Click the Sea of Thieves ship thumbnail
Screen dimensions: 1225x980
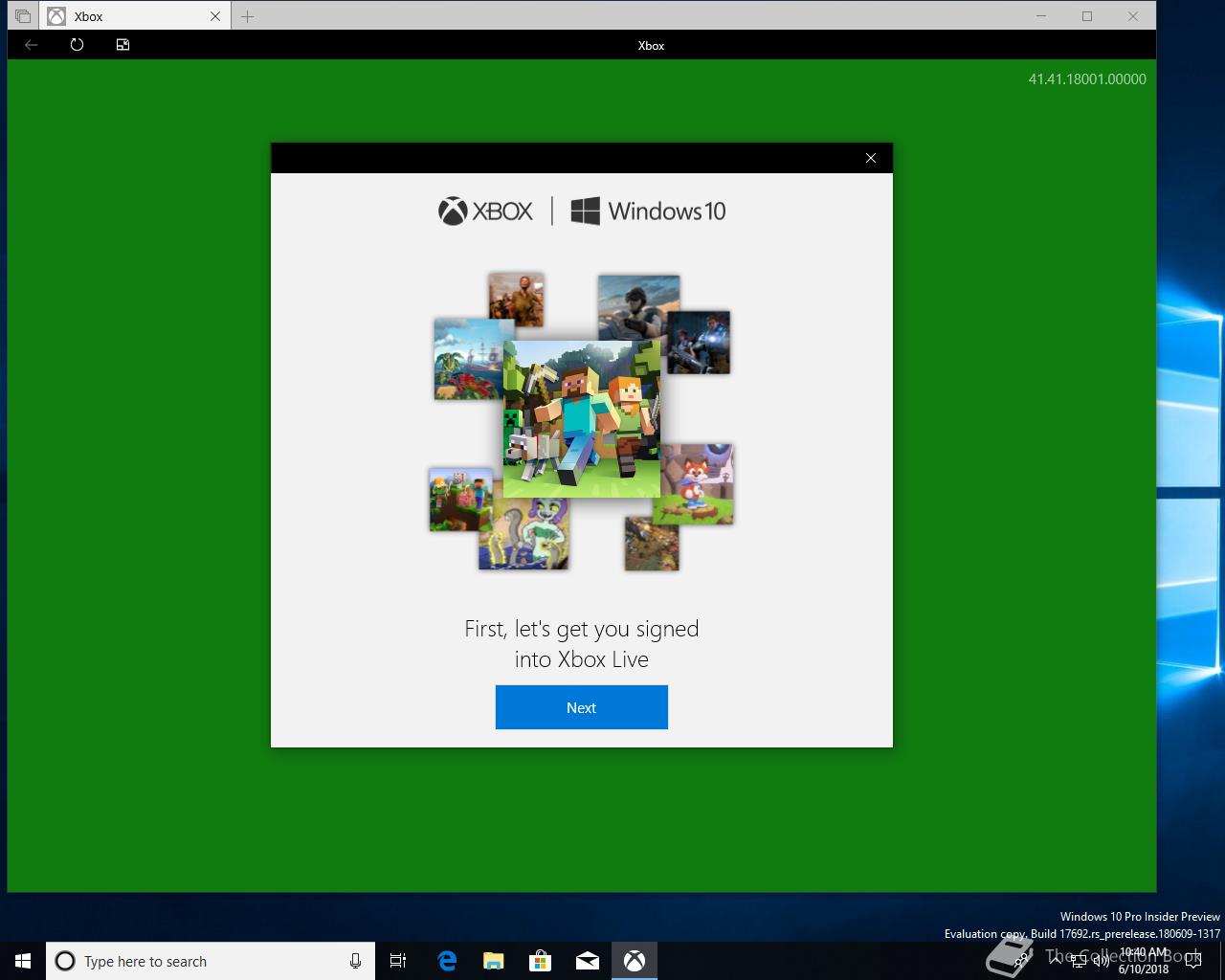point(468,359)
